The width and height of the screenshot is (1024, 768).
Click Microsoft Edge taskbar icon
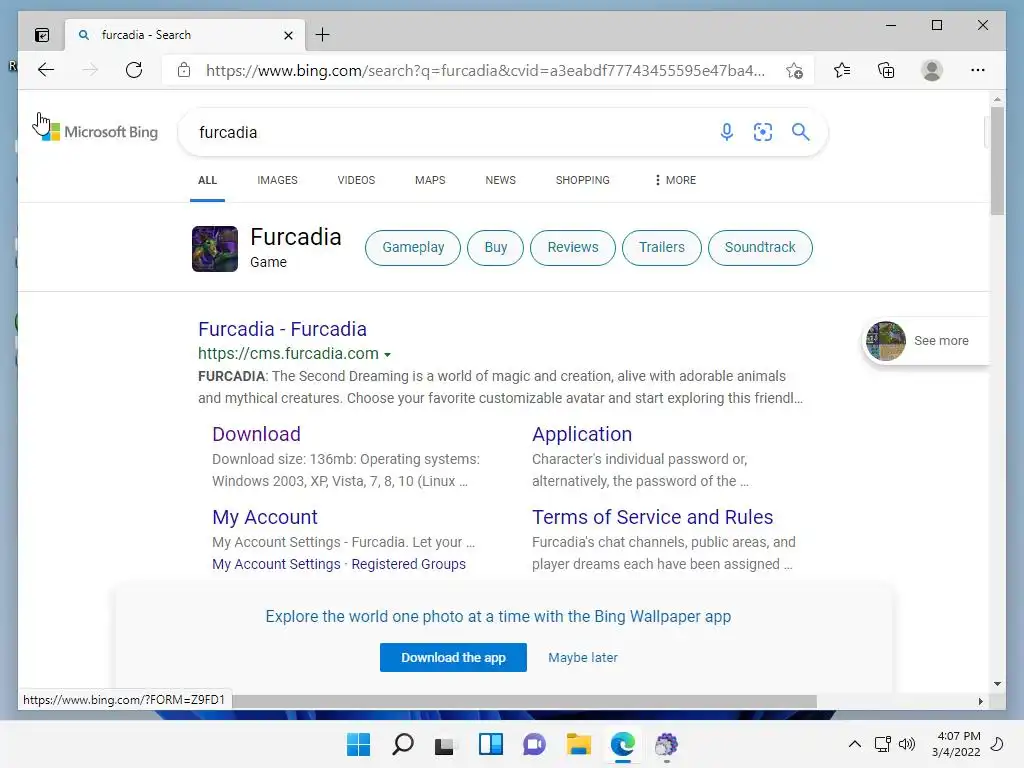click(x=622, y=744)
